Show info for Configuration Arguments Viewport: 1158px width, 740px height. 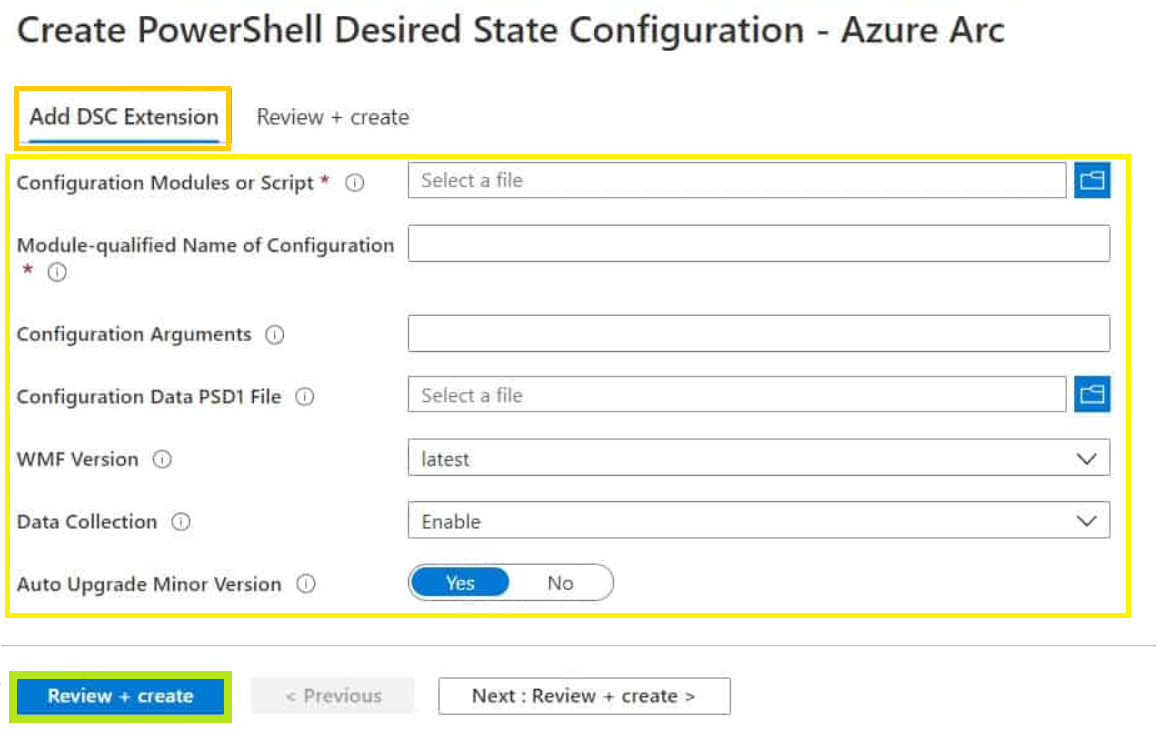pos(275,335)
